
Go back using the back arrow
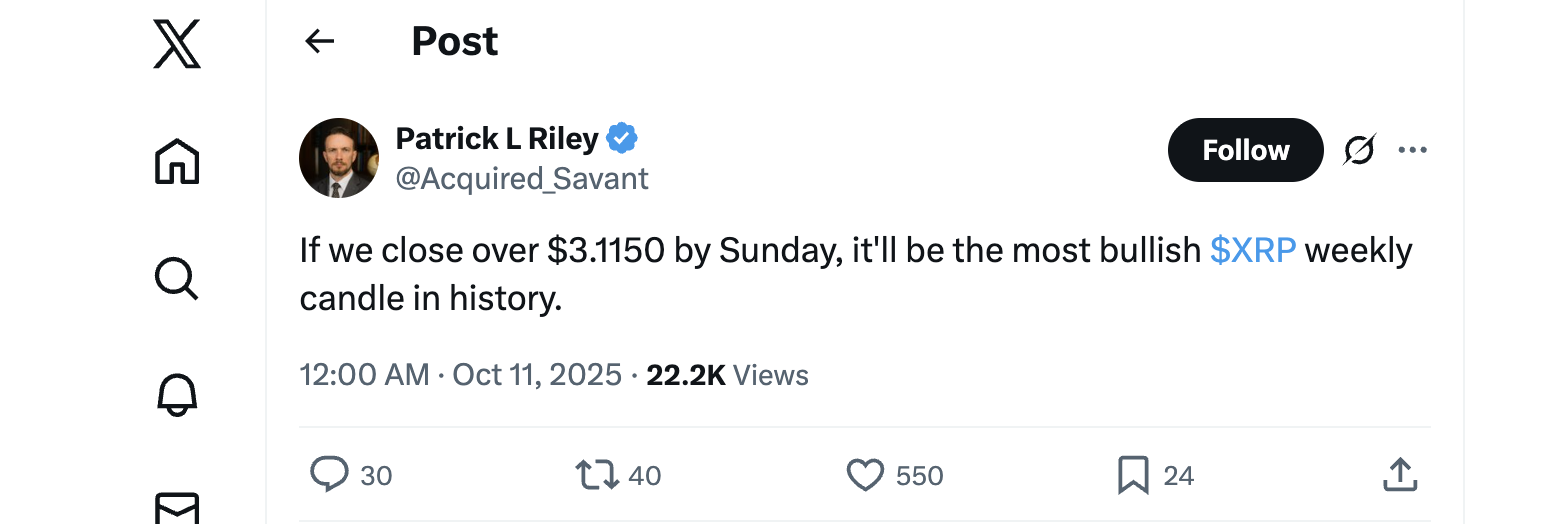tap(319, 41)
